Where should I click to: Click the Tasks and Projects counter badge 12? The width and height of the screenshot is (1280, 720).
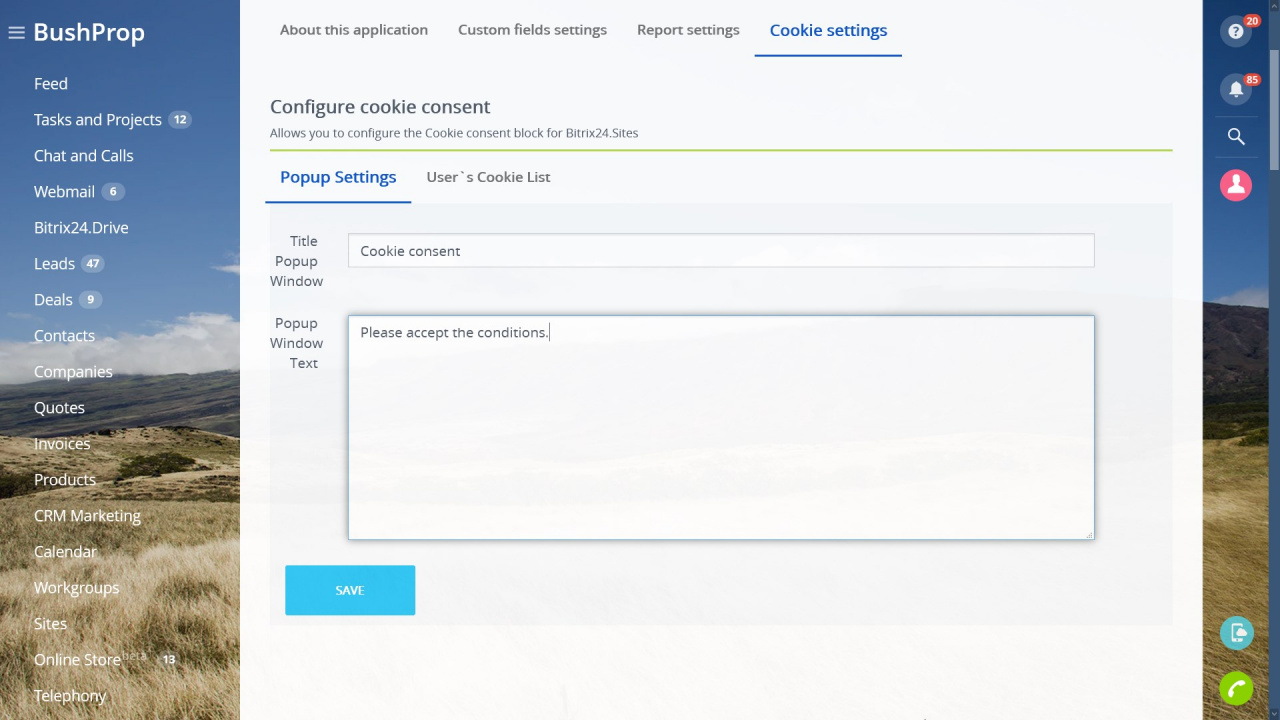pos(180,120)
